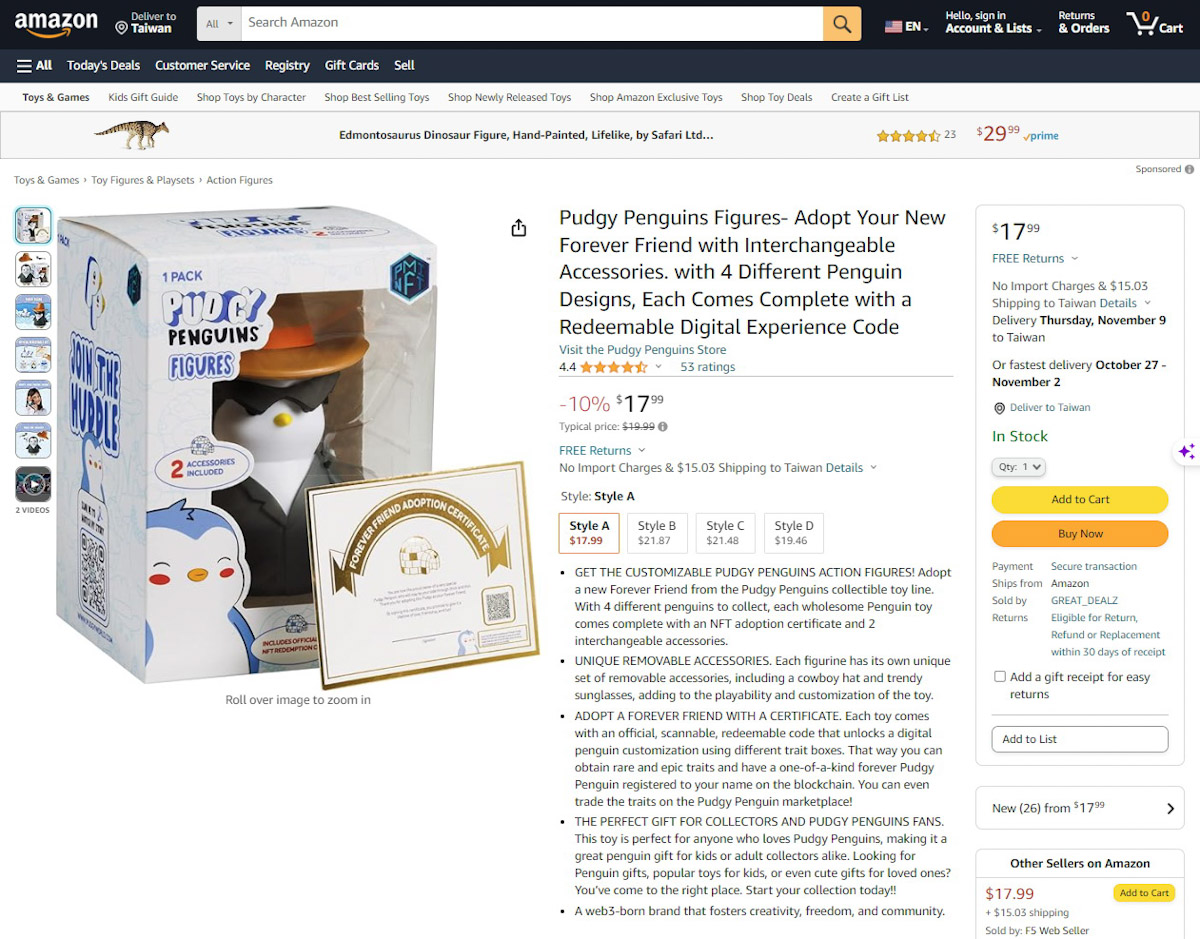This screenshot has width=1200, height=939.
Task: Click the Deliver to Taiwan location icon
Action: tap(121, 28)
